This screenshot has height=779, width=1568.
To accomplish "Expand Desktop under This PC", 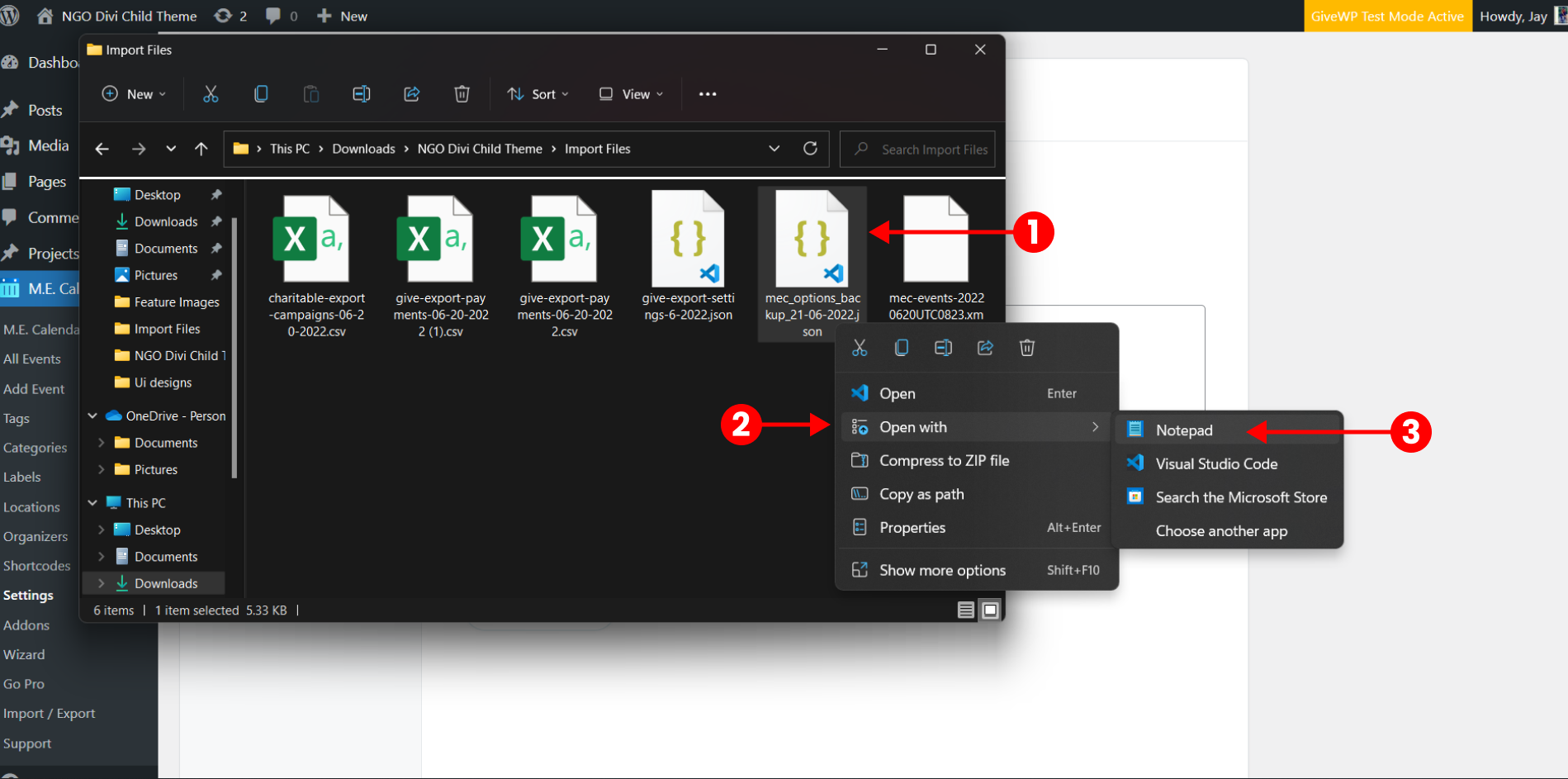I will coord(101,530).
